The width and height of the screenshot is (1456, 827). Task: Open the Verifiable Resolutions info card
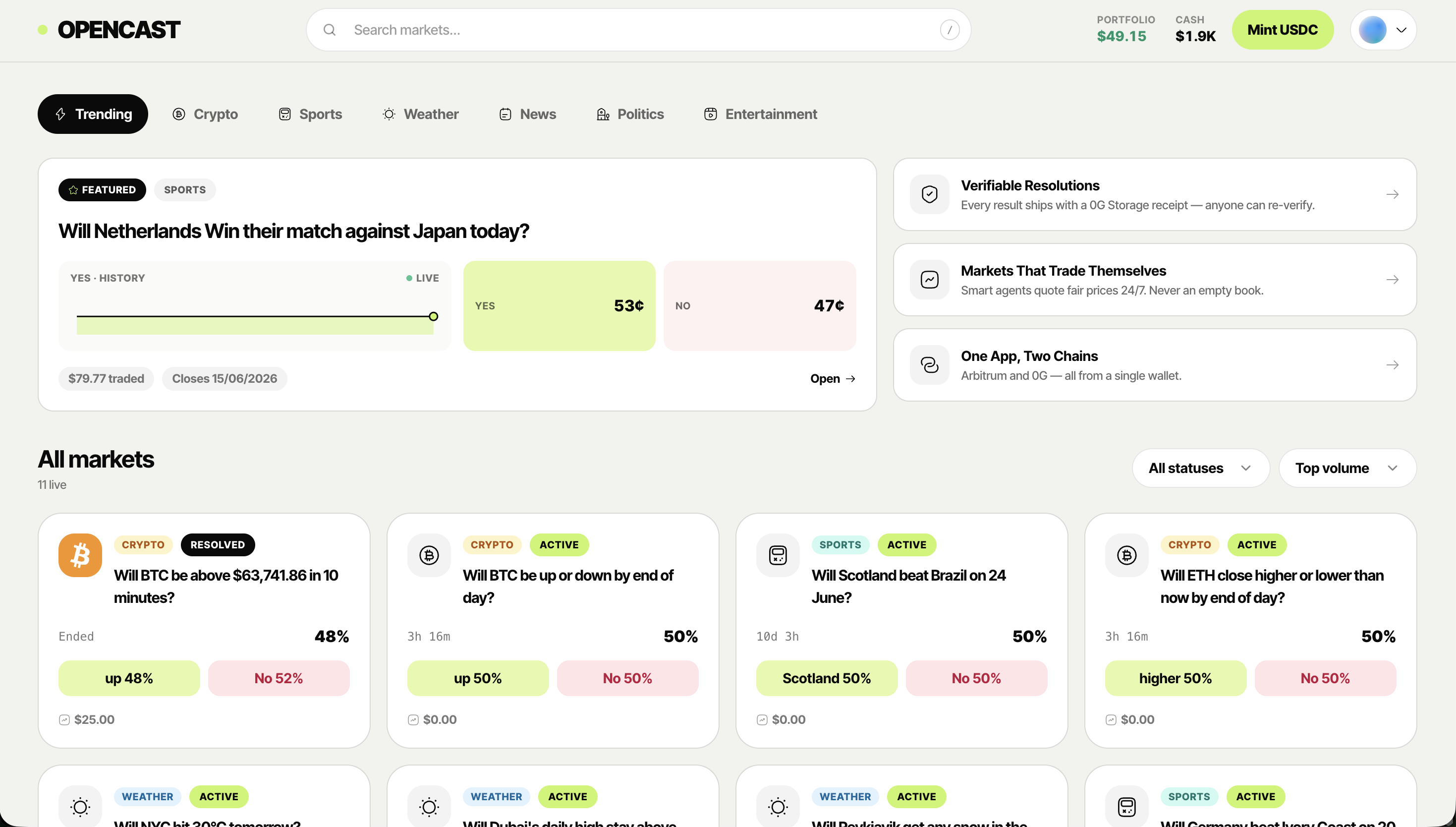click(x=1155, y=194)
